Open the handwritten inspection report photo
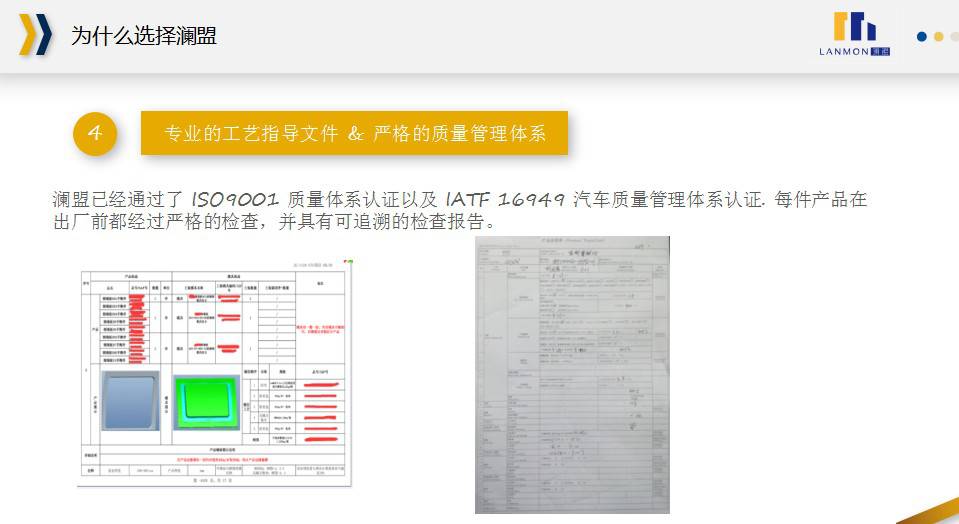959x524 pixels. pyautogui.click(x=571, y=375)
